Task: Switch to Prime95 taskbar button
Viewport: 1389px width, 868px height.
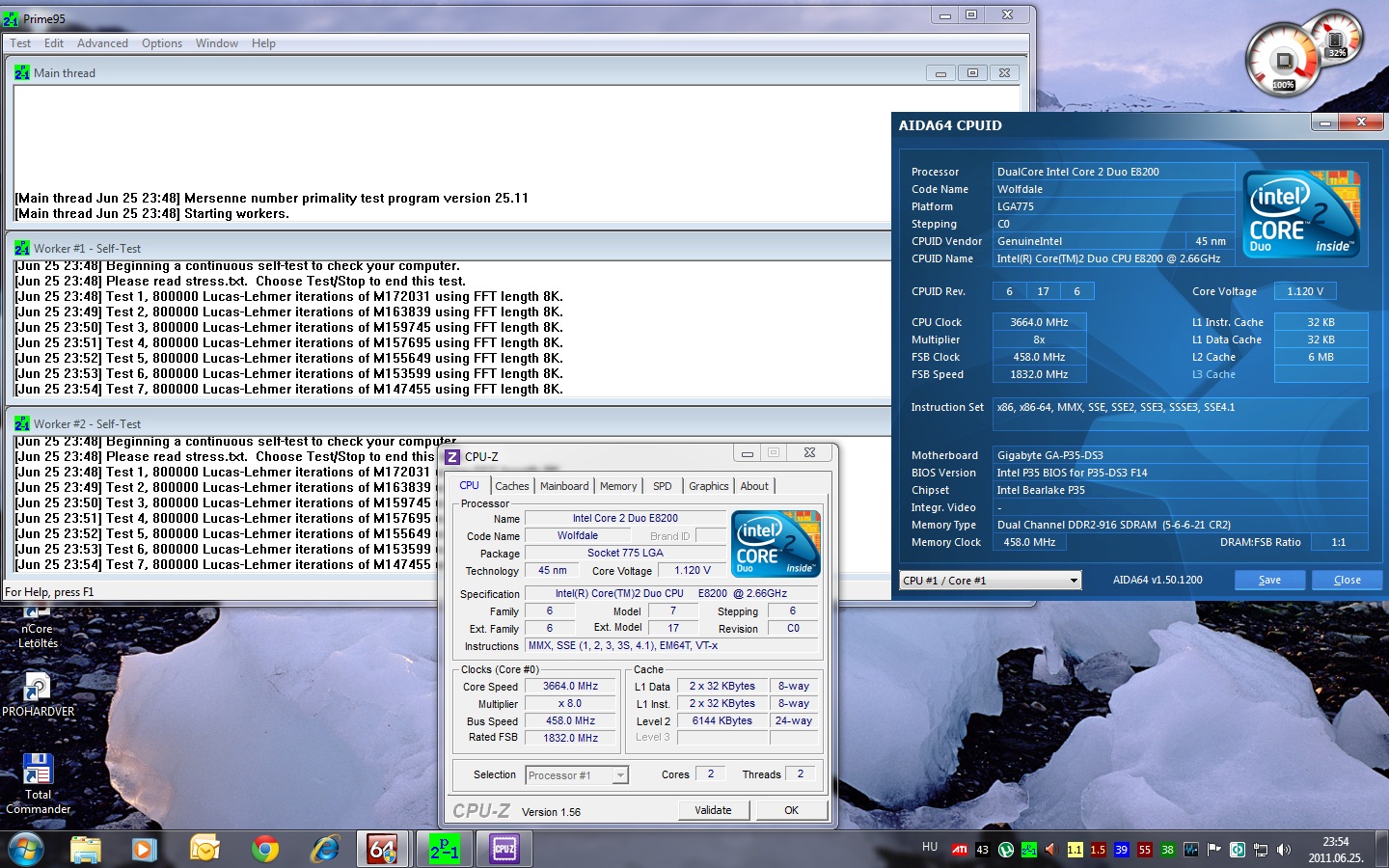Action: pos(444,849)
